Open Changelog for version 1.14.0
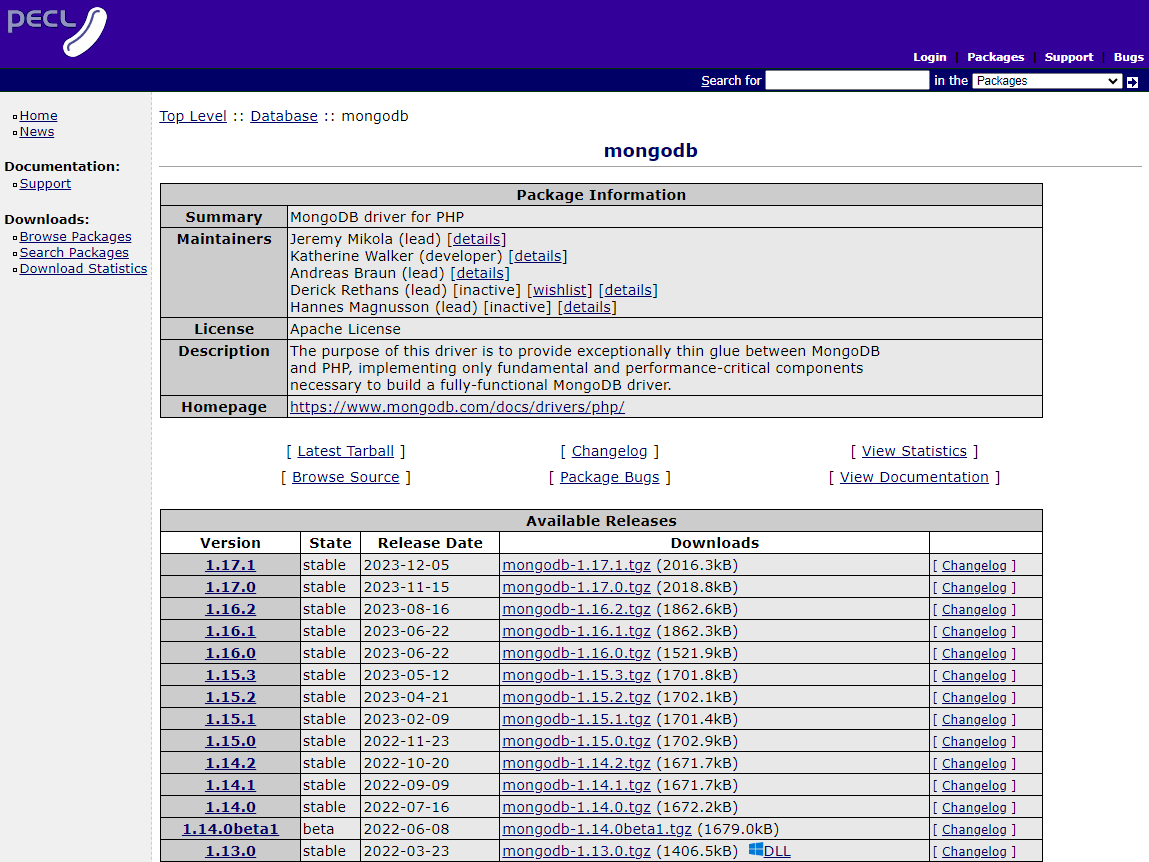 974,808
